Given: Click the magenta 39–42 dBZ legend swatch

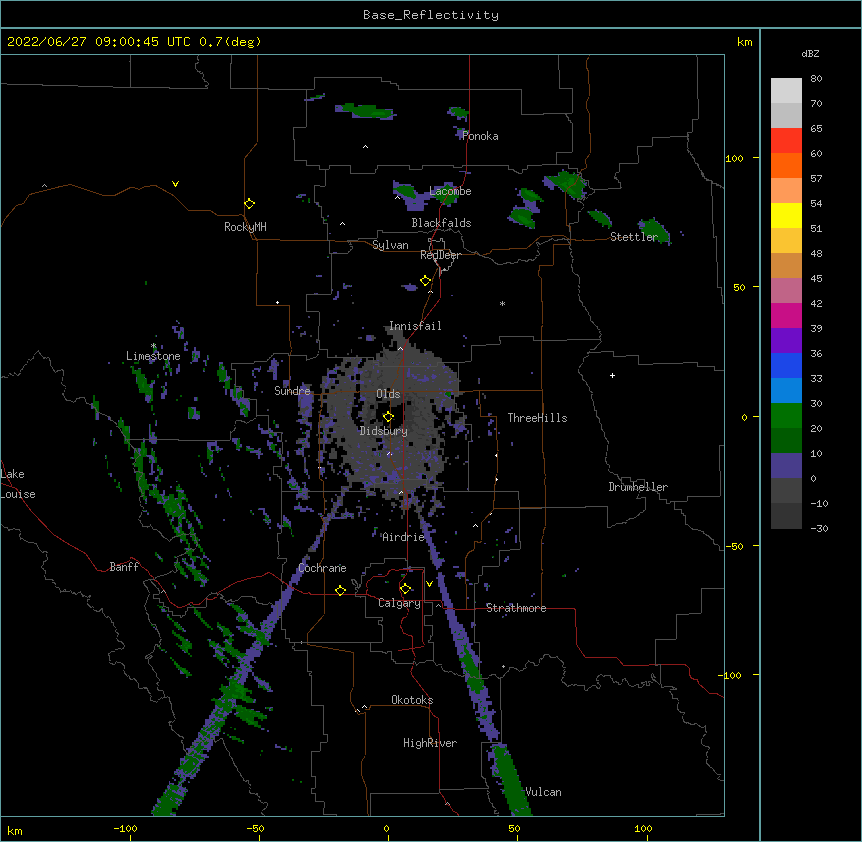Looking at the screenshot, I should tap(786, 315).
